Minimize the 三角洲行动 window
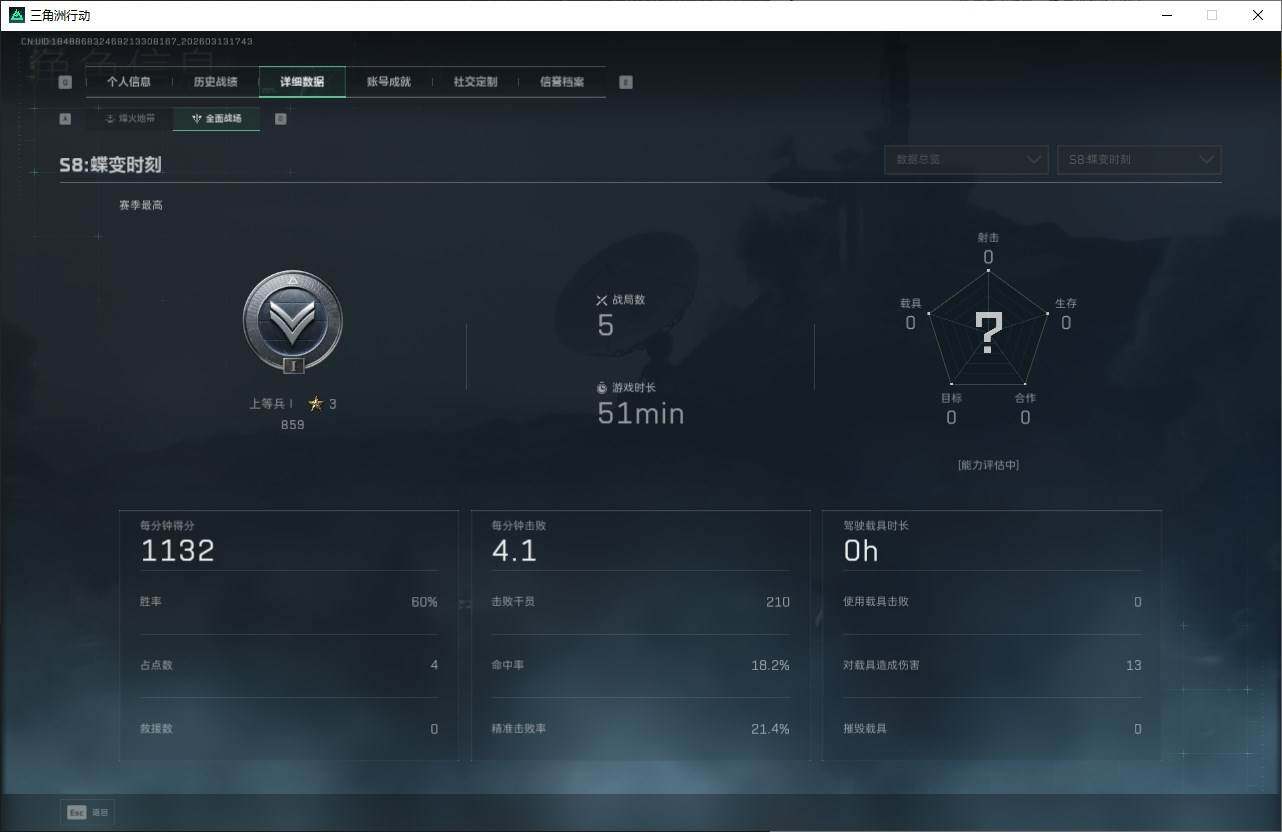Image resolution: width=1282 pixels, height=832 pixels. point(1166,15)
